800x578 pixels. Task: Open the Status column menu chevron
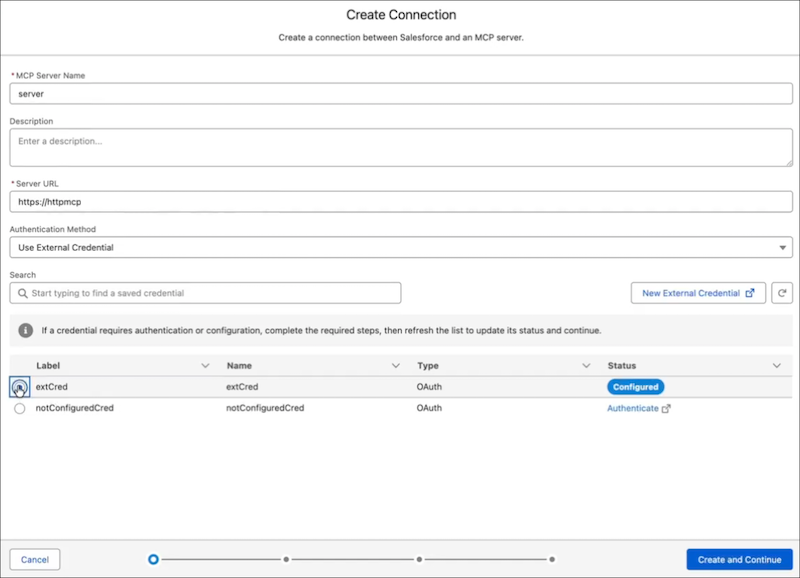[776, 366]
